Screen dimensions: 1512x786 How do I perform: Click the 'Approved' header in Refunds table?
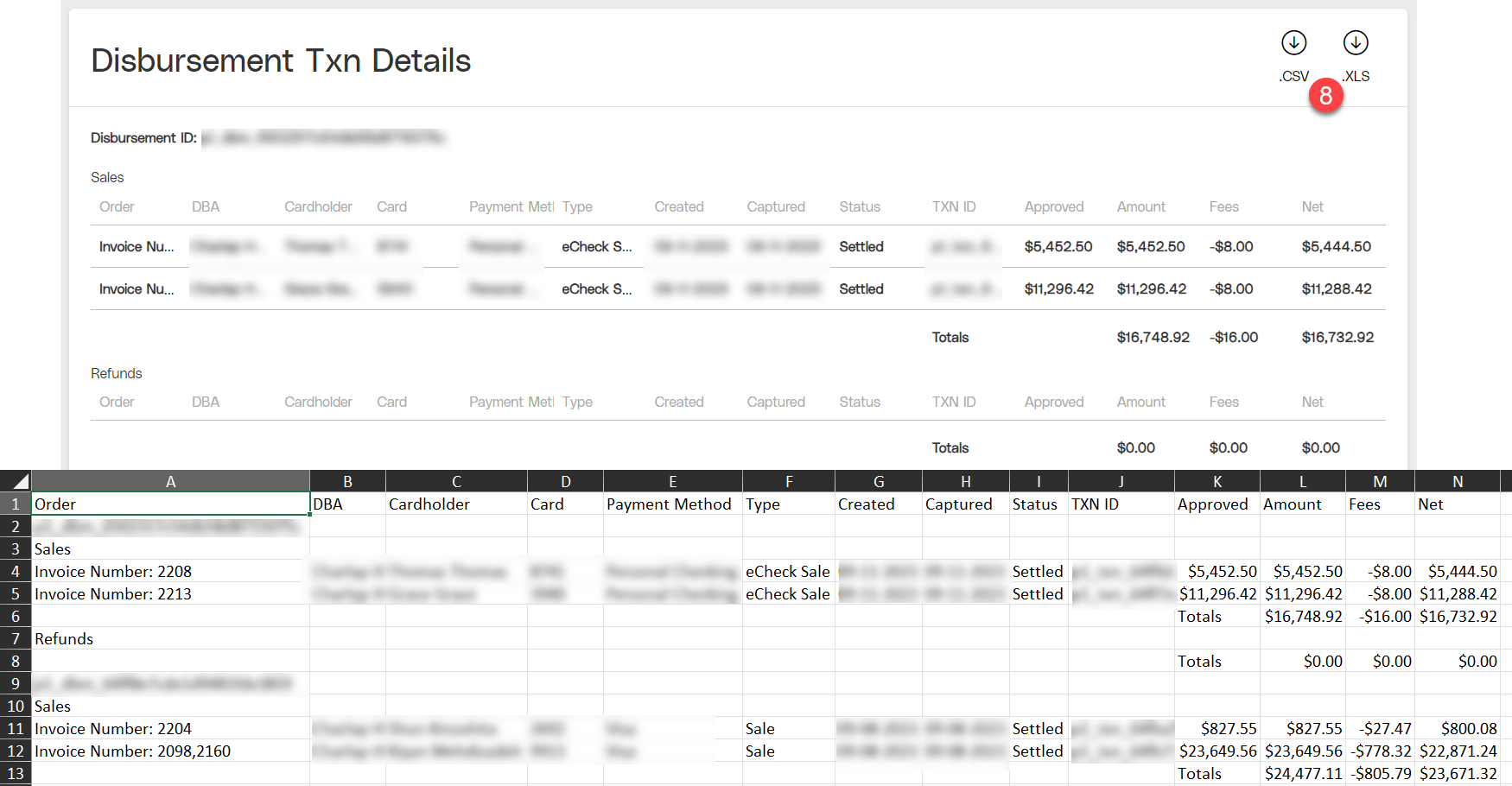tap(1054, 402)
